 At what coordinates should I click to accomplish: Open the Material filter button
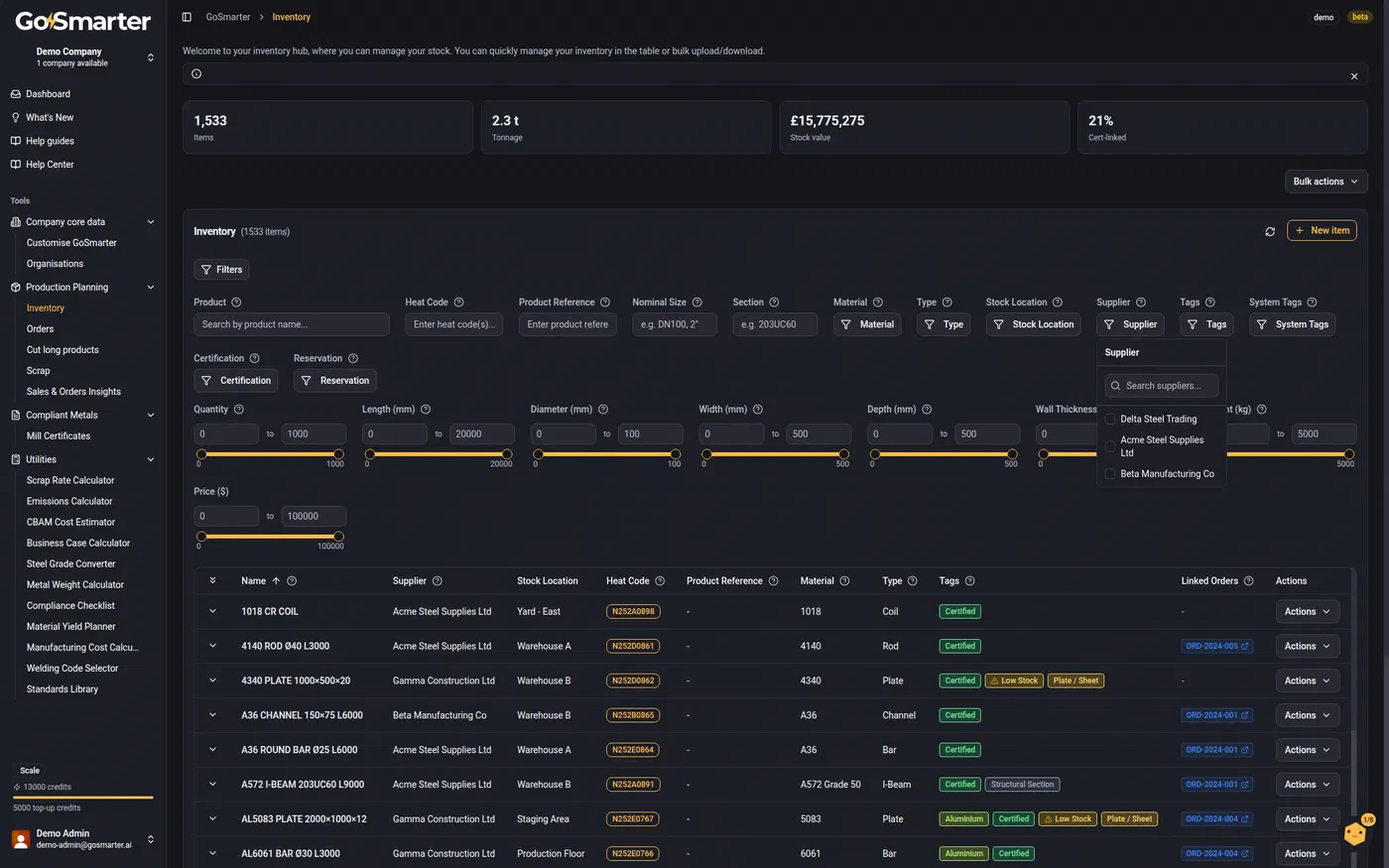tap(867, 324)
